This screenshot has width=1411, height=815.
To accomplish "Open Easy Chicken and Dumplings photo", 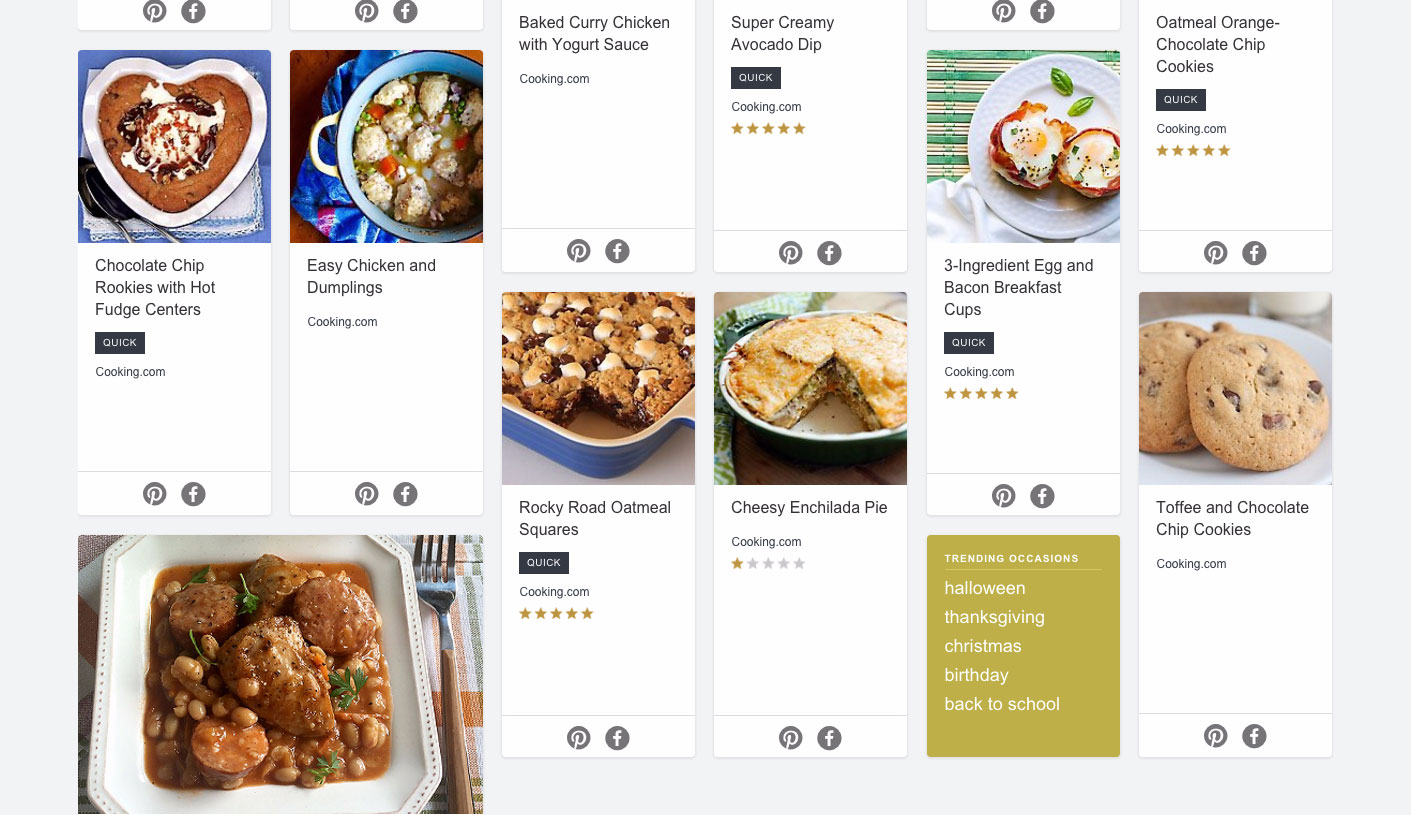I will 386,146.
